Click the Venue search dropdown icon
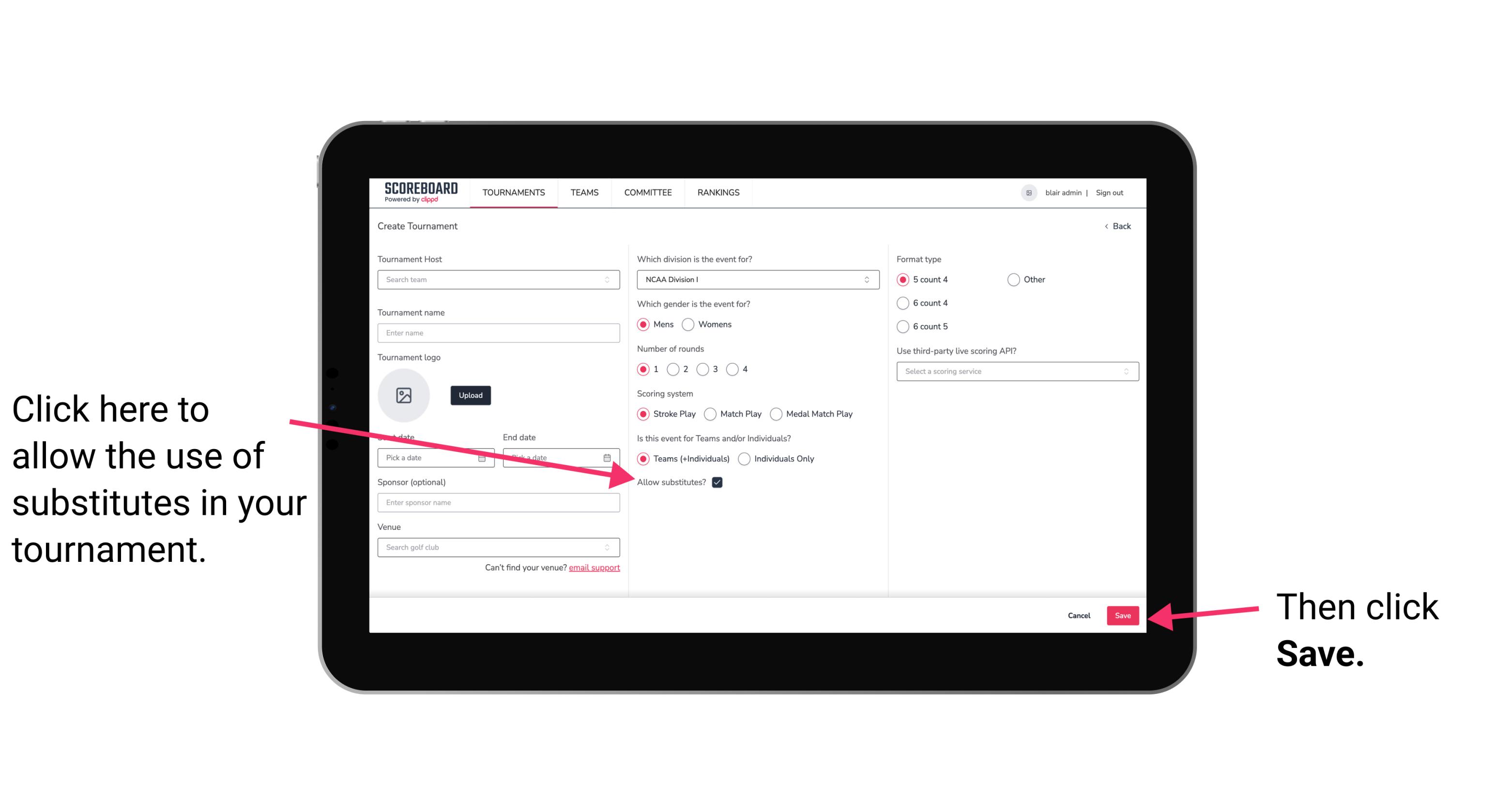 coord(611,548)
